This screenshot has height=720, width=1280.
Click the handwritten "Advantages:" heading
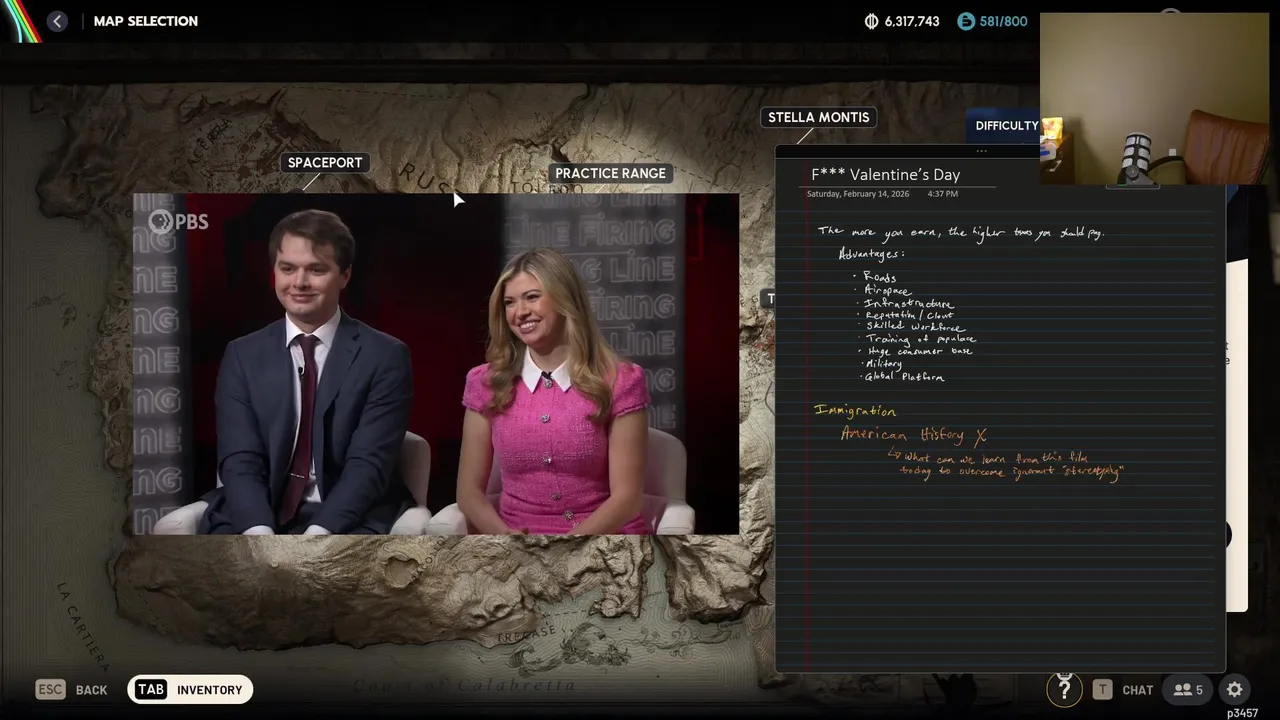coord(871,254)
